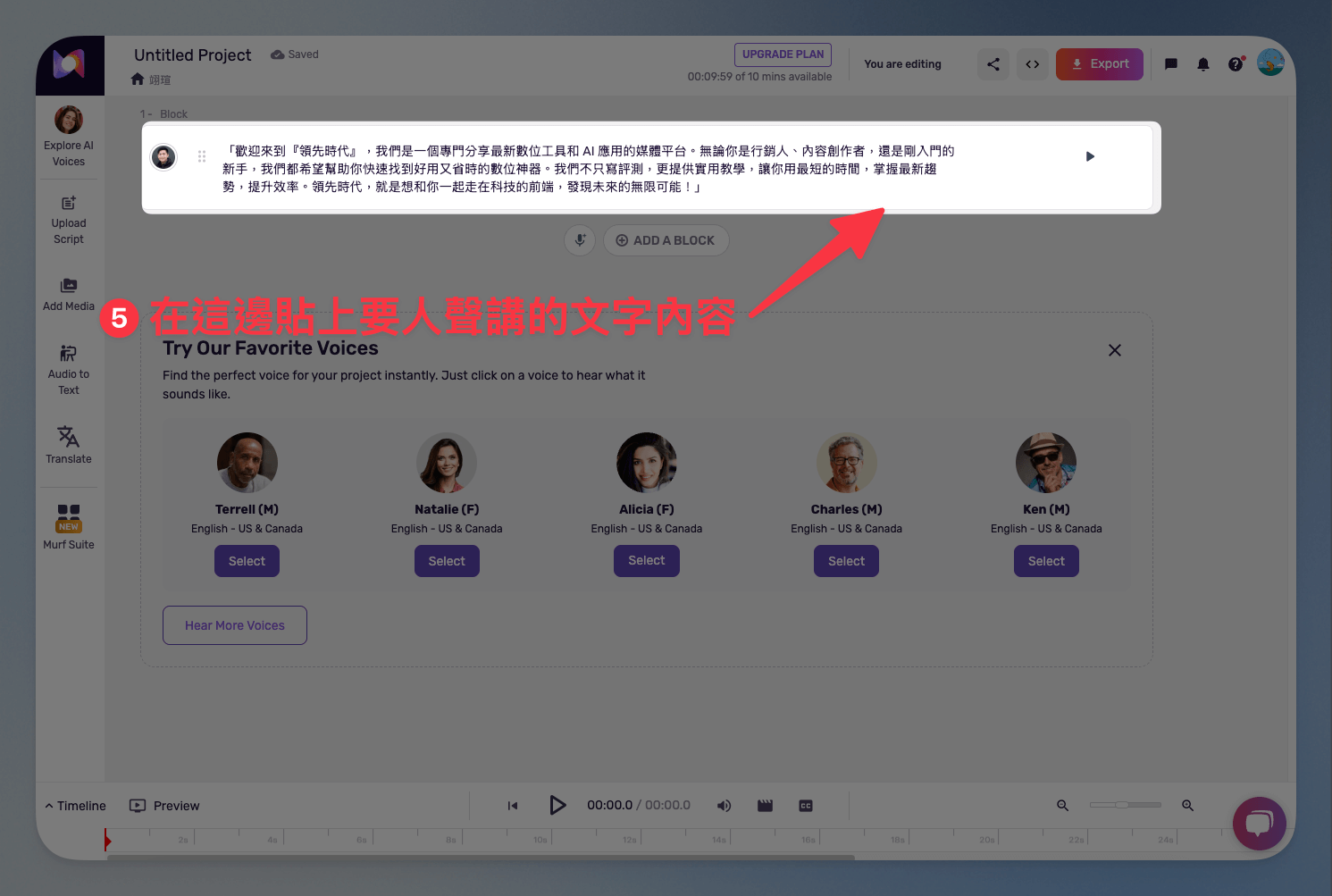Preview Charles's voice portrait
The height and width of the screenshot is (896, 1332).
coord(847,463)
